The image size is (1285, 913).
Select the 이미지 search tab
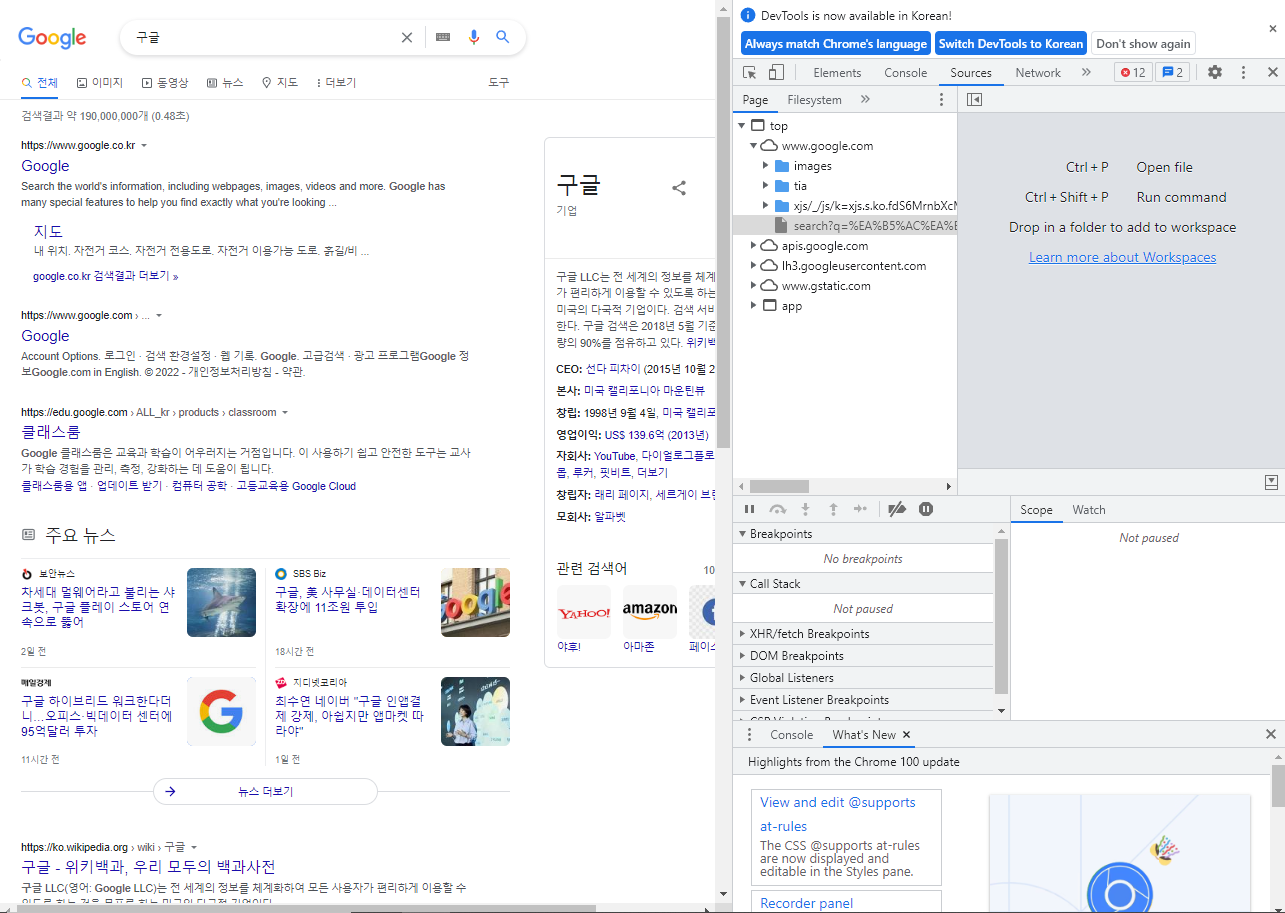pyautogui.click(x=99, y=82)
